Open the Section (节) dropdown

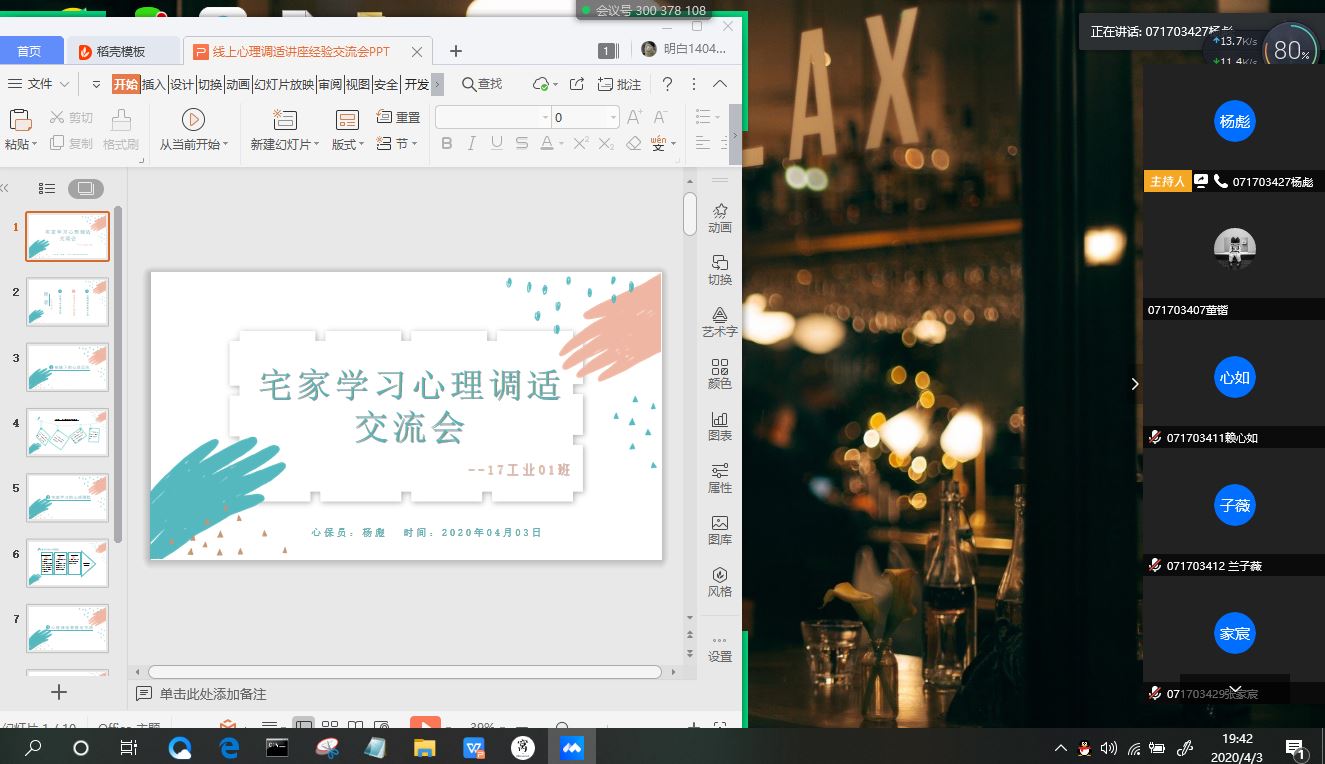397,144
